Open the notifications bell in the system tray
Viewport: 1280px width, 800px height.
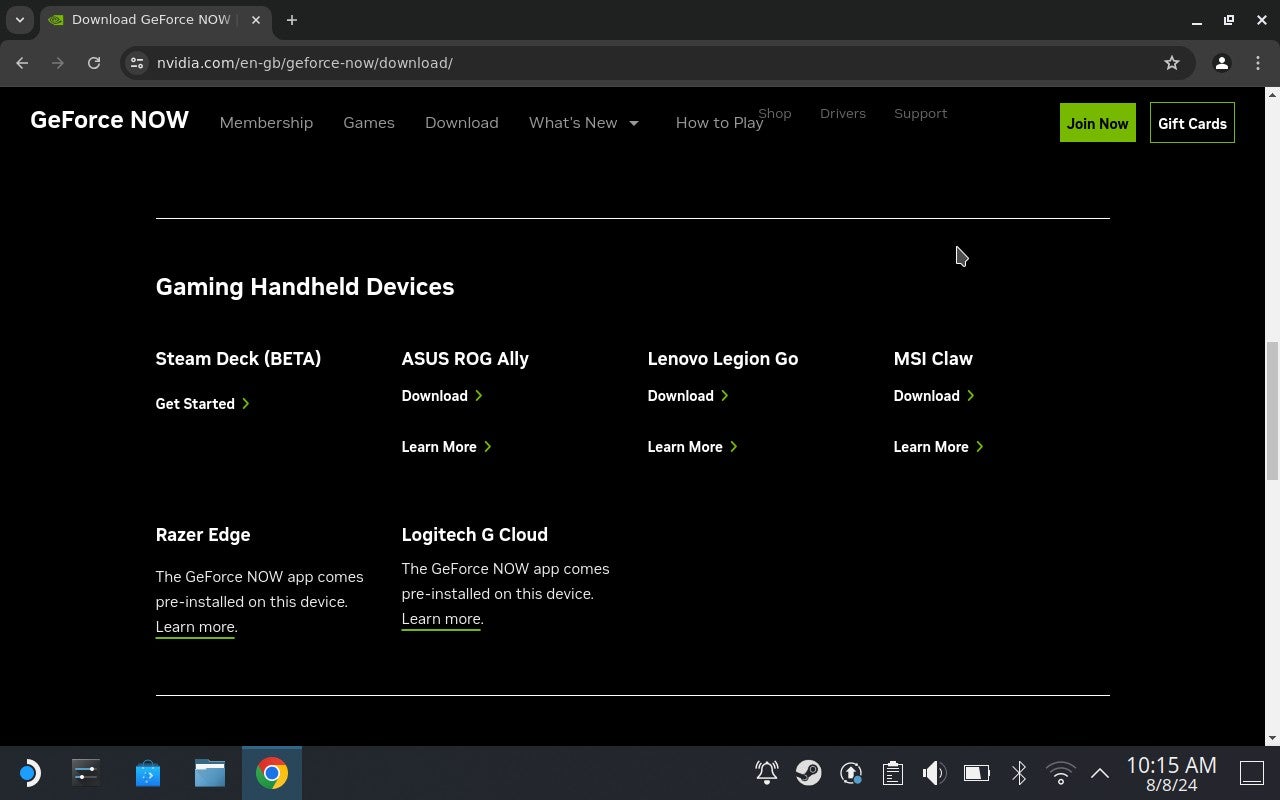point(766,772)
